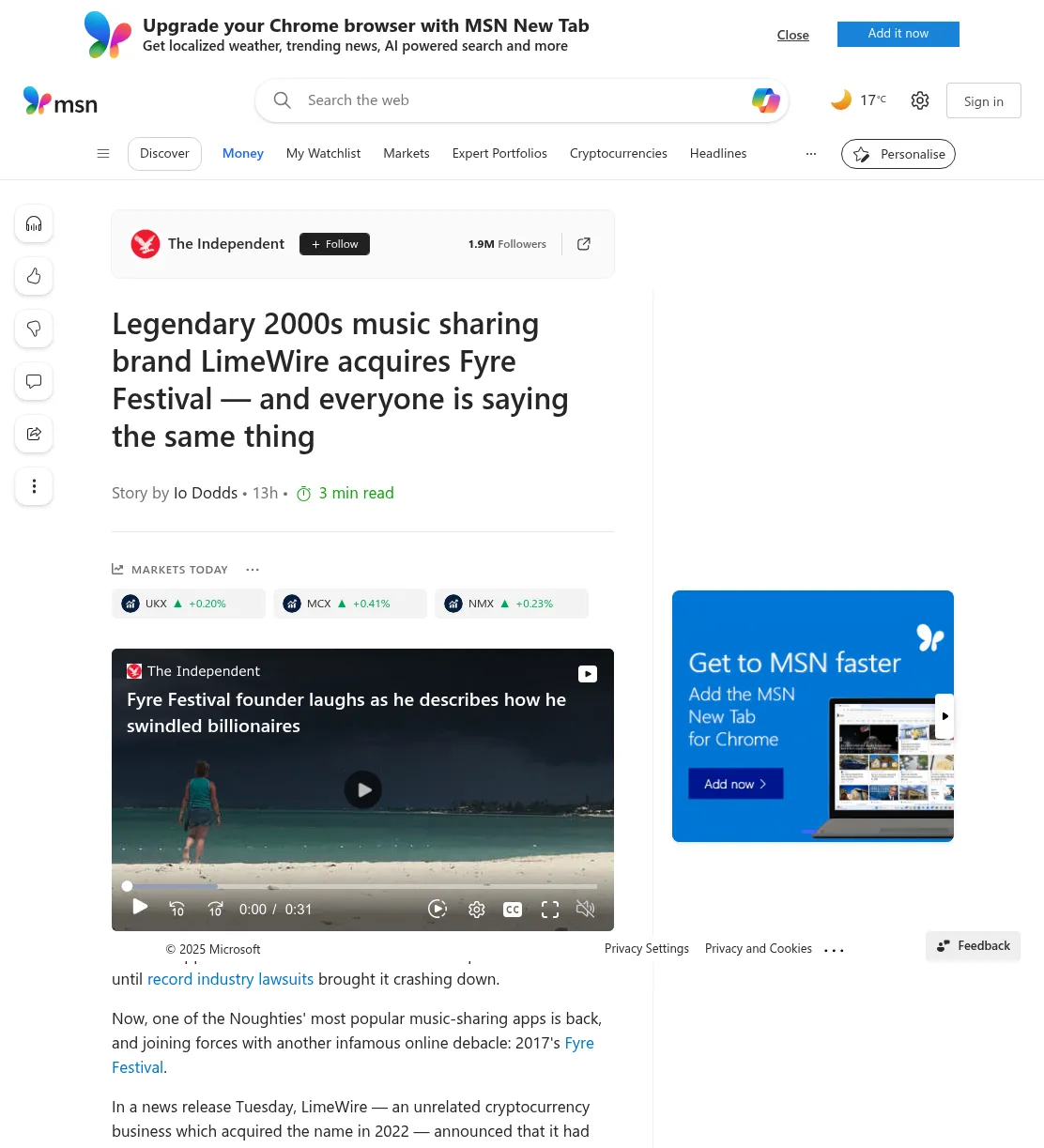
Task: Share the article via share icon
Action: click(34, 434)
